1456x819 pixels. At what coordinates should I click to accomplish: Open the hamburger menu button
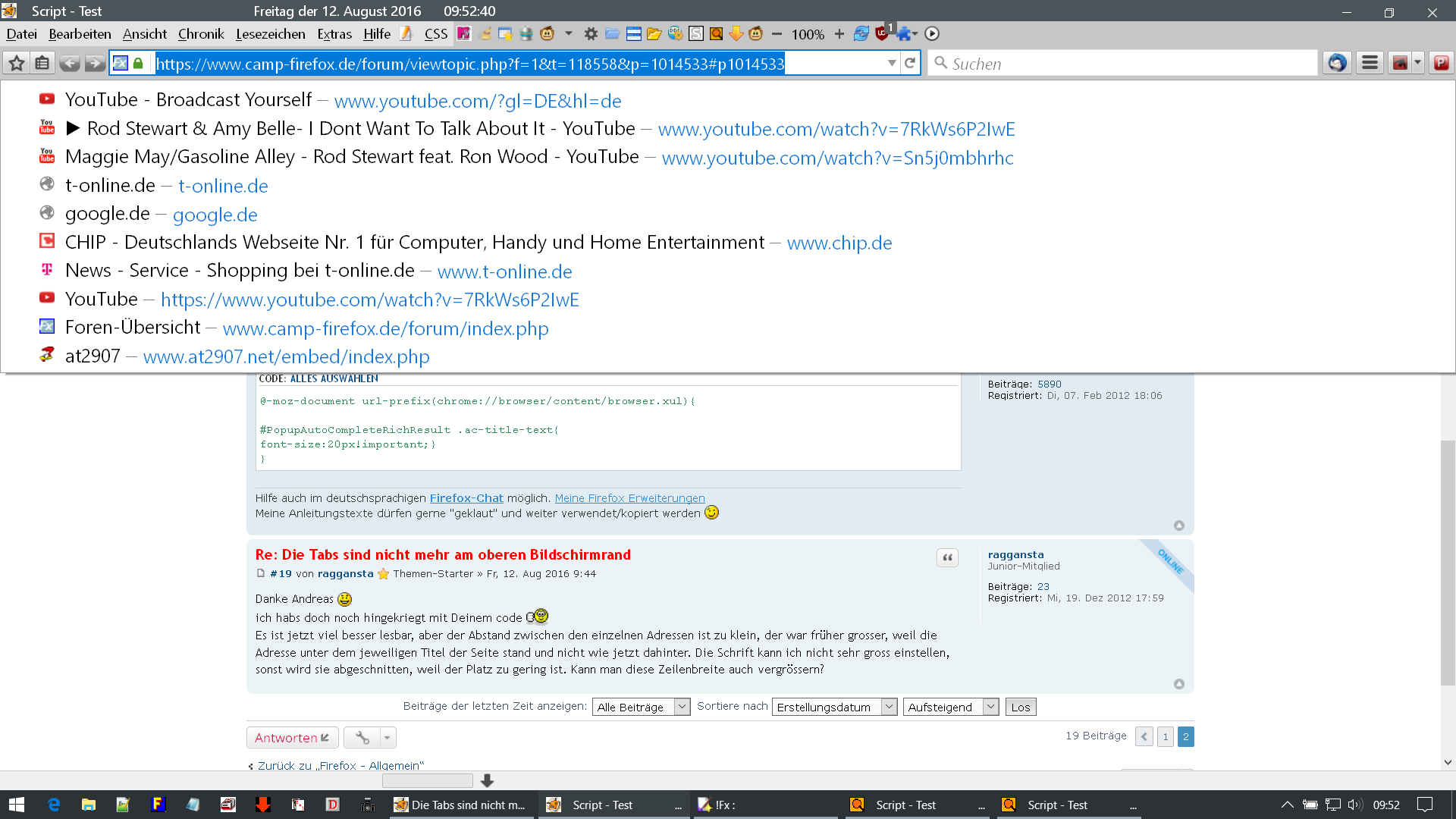[x=1370, y=64]
